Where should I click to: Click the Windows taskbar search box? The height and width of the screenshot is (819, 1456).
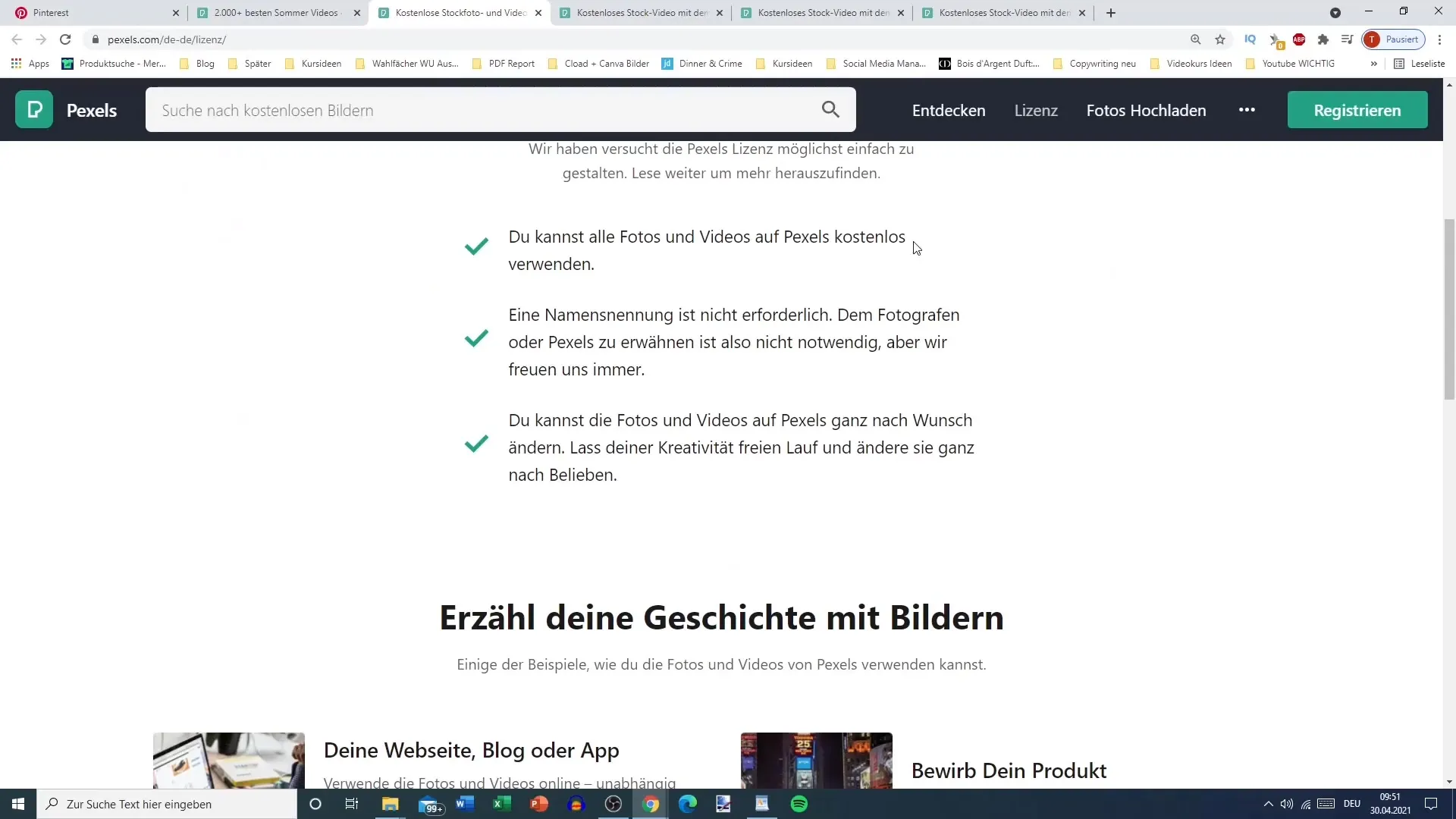click(x=167, y=804)
